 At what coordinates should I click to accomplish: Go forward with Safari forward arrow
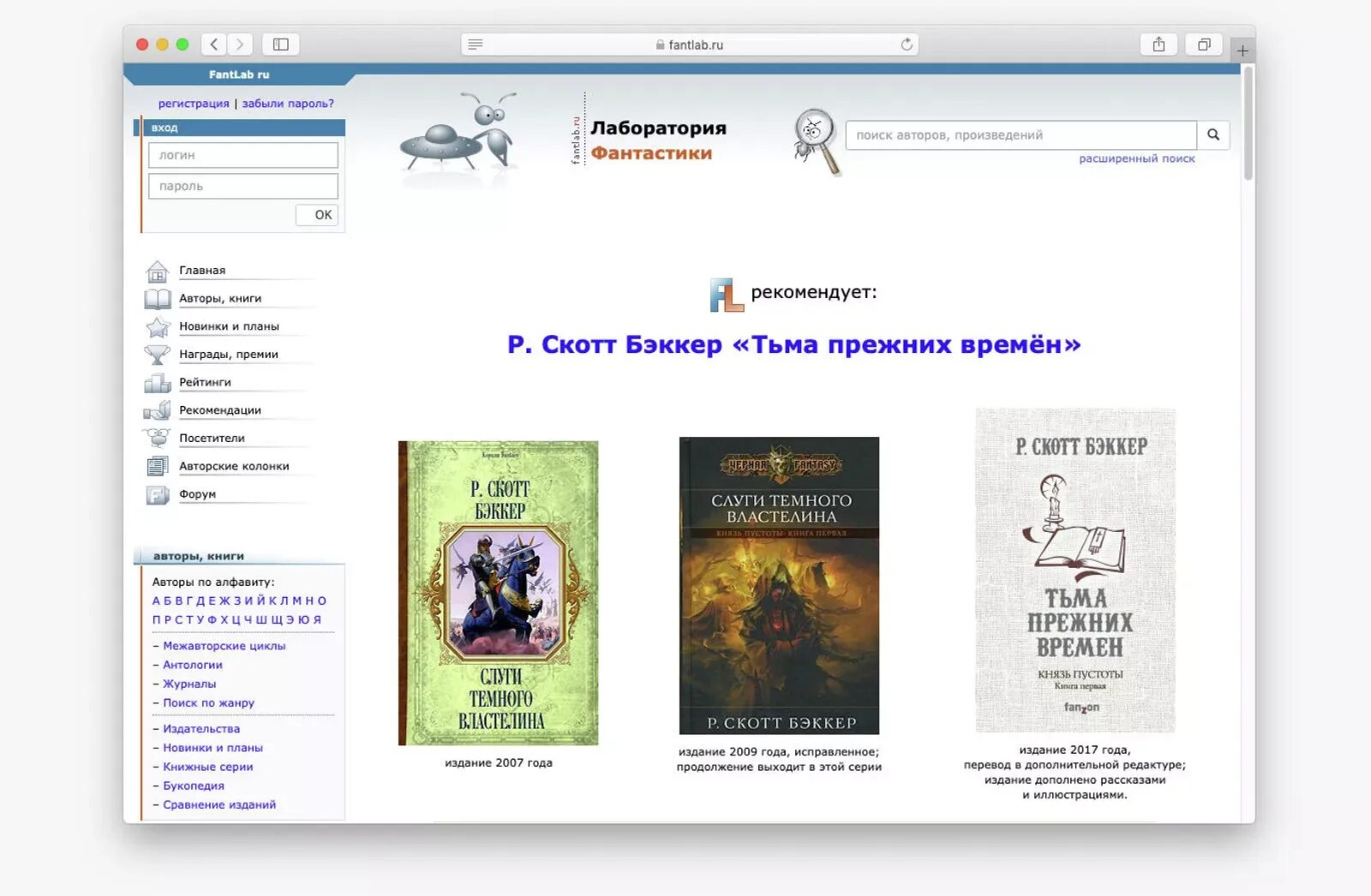[240, 45]
